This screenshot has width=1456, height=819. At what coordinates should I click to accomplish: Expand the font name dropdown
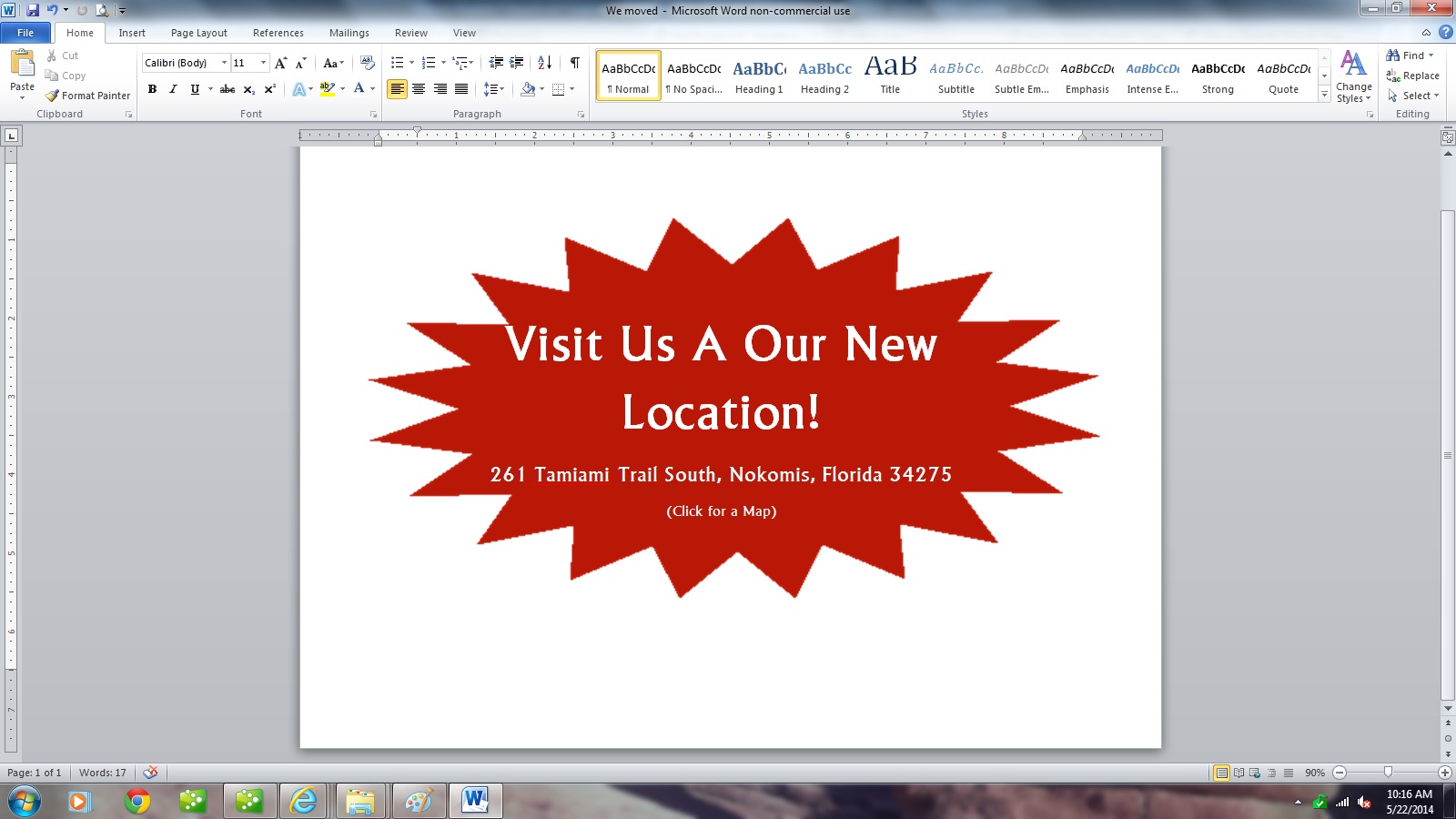tap(224, 63)
